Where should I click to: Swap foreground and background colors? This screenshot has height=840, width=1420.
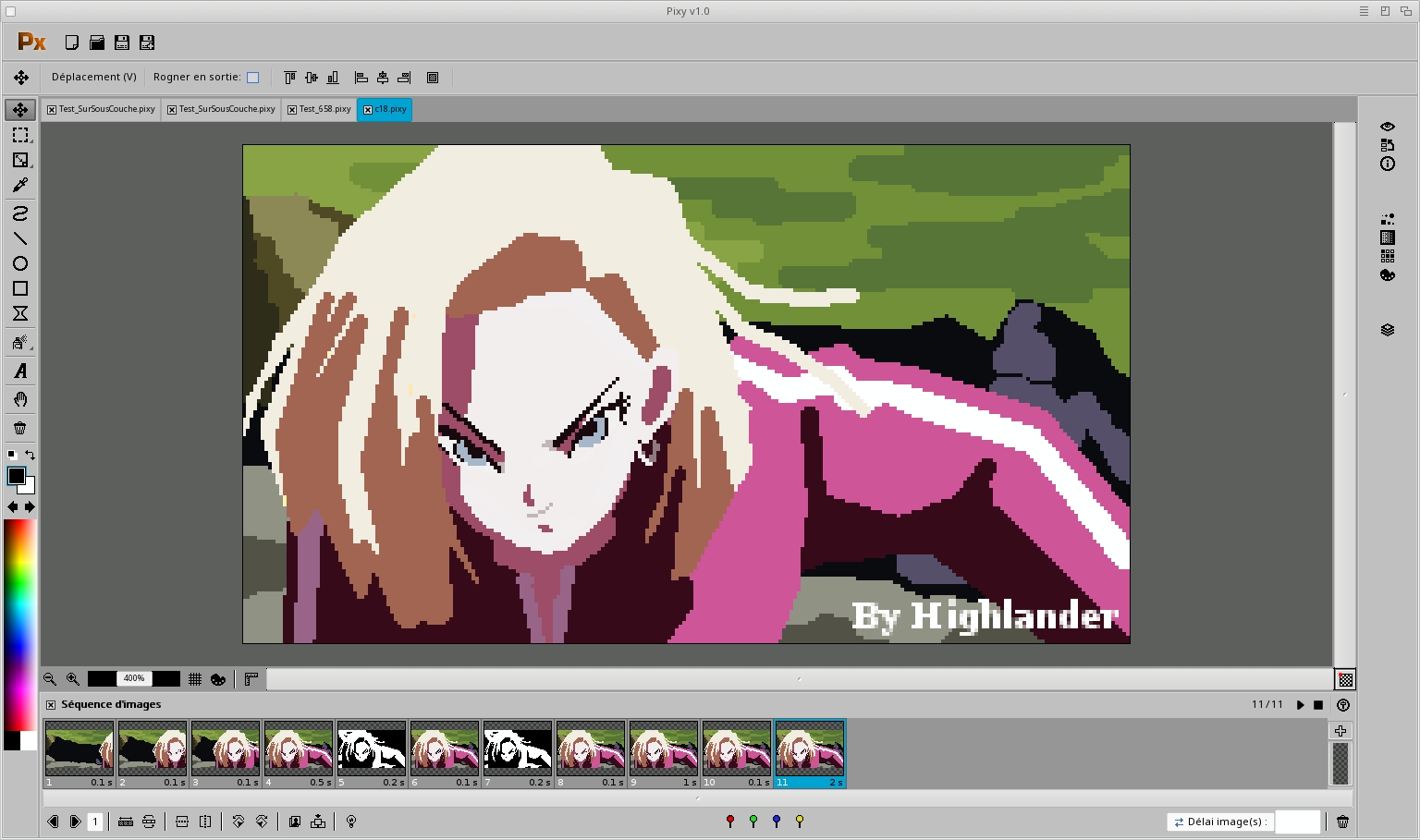[30, 455]
